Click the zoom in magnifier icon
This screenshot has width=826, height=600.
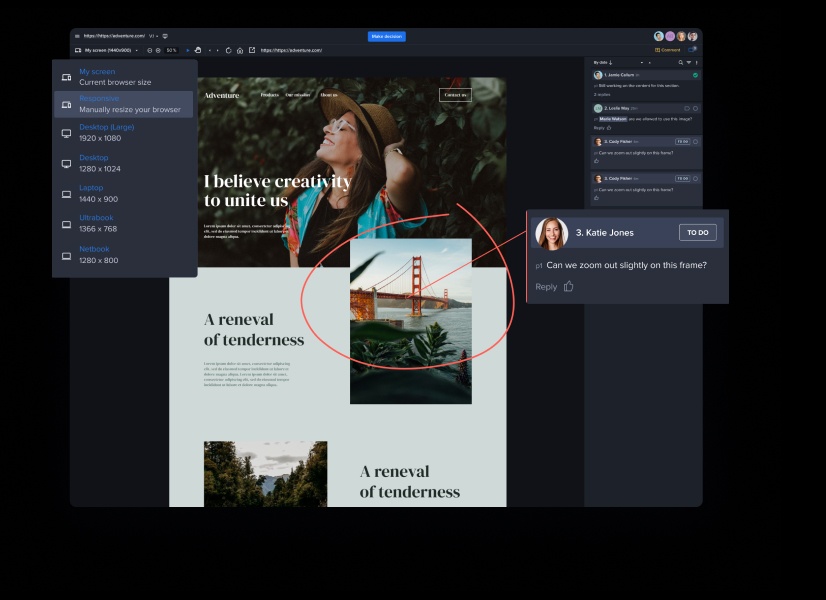[158, 51]
